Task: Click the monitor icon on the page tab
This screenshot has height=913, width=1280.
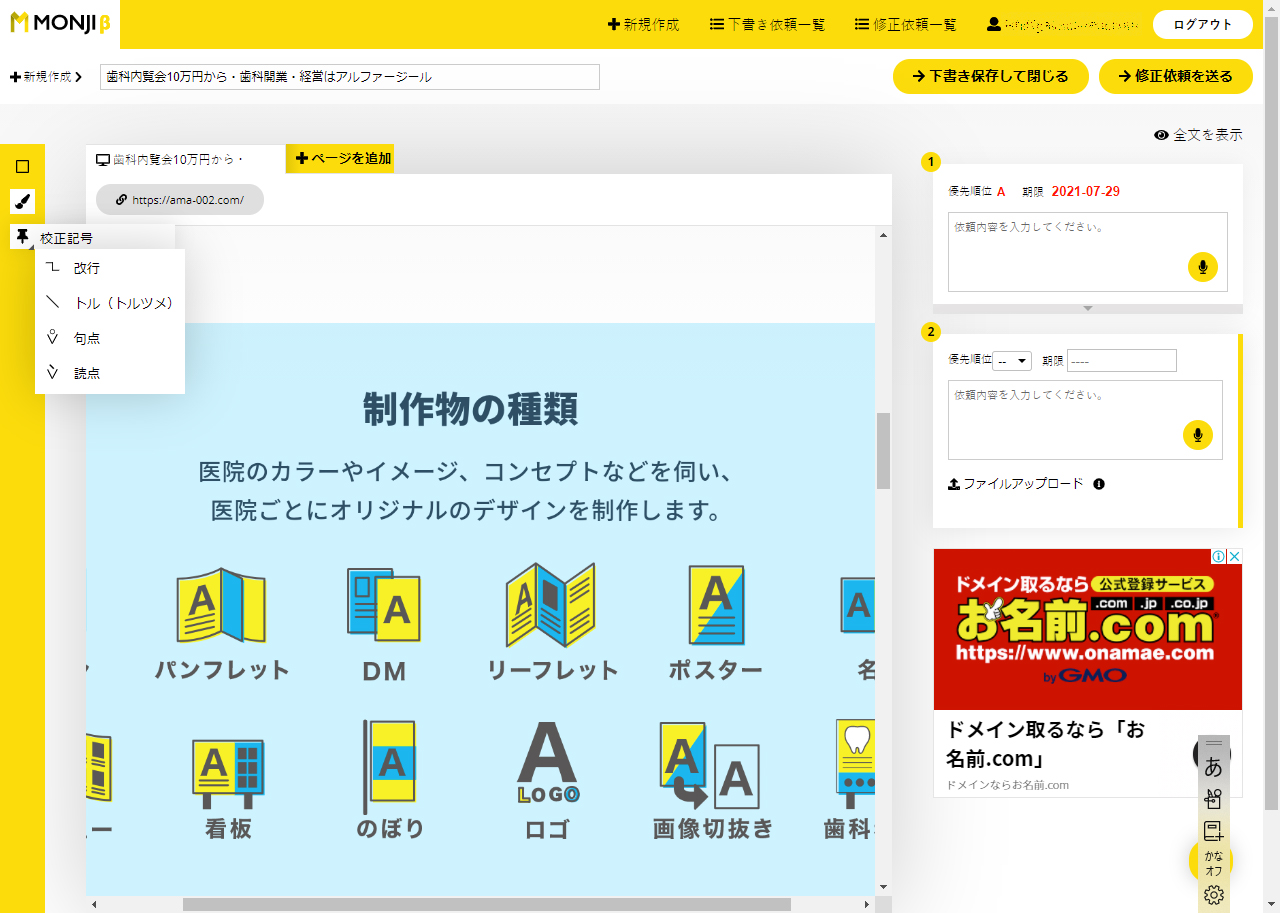Action: tap(104, 158)
